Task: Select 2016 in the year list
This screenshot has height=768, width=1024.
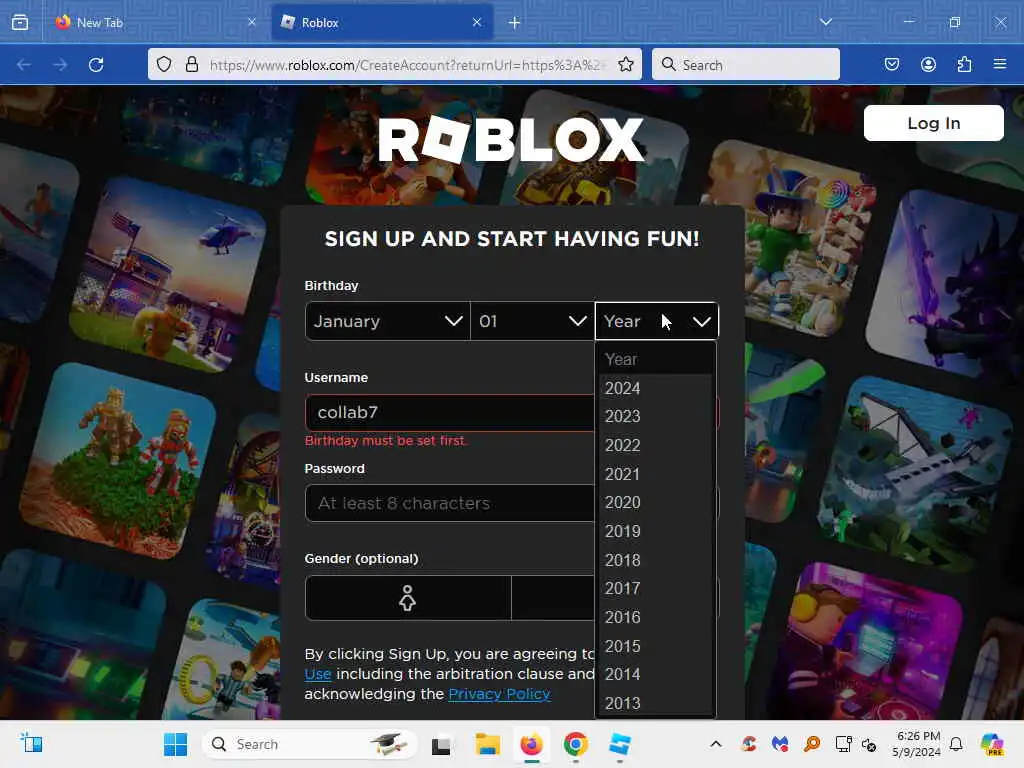Action: click(x=655, y=616)
